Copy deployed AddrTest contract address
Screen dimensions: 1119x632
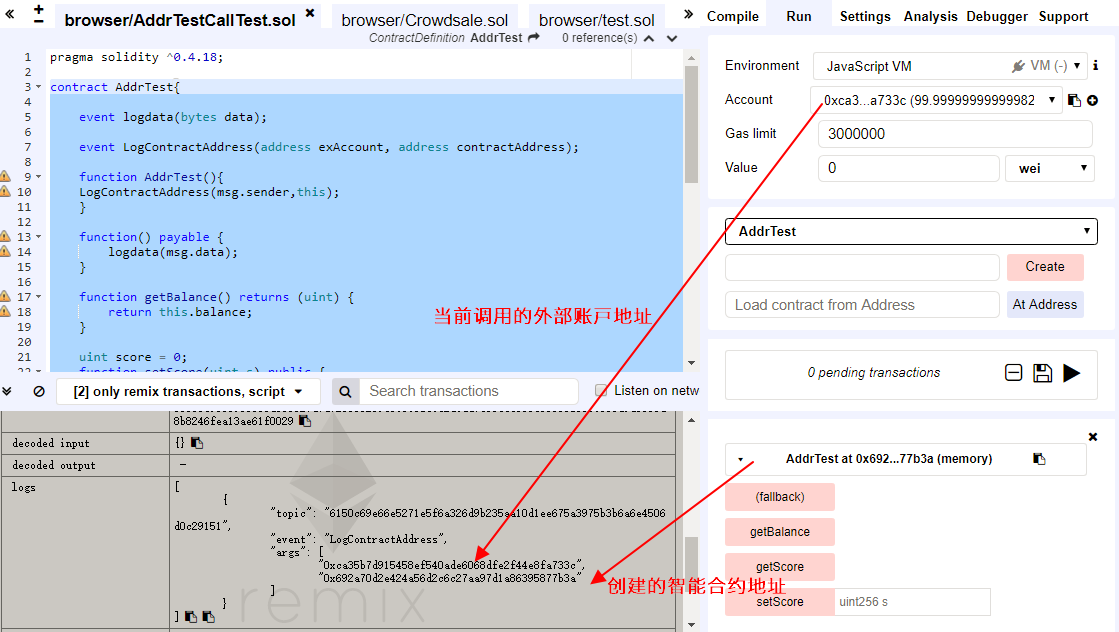[x=1039, y=459]
